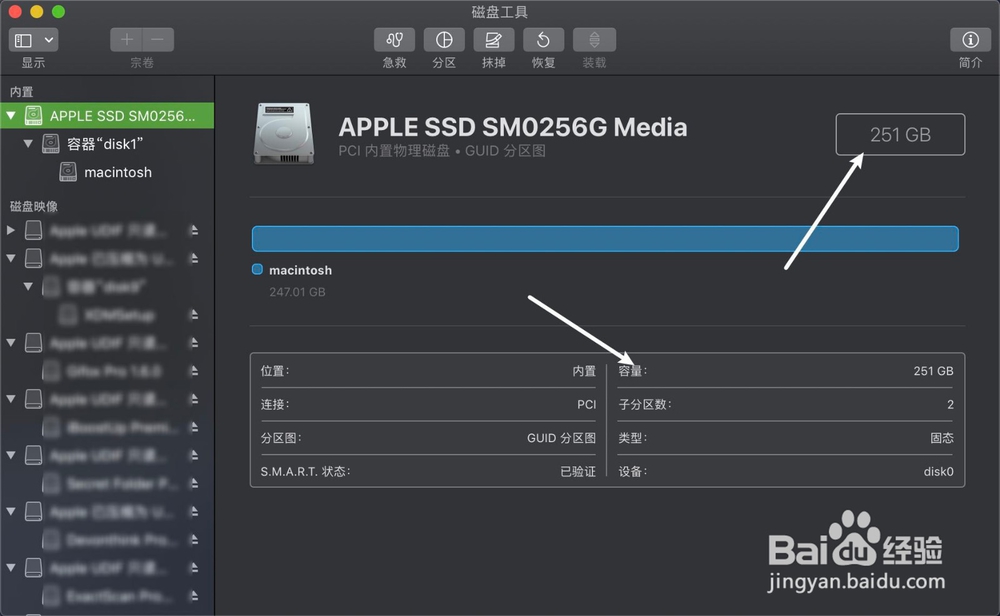Add a volume with the plus button

(126, 40)
